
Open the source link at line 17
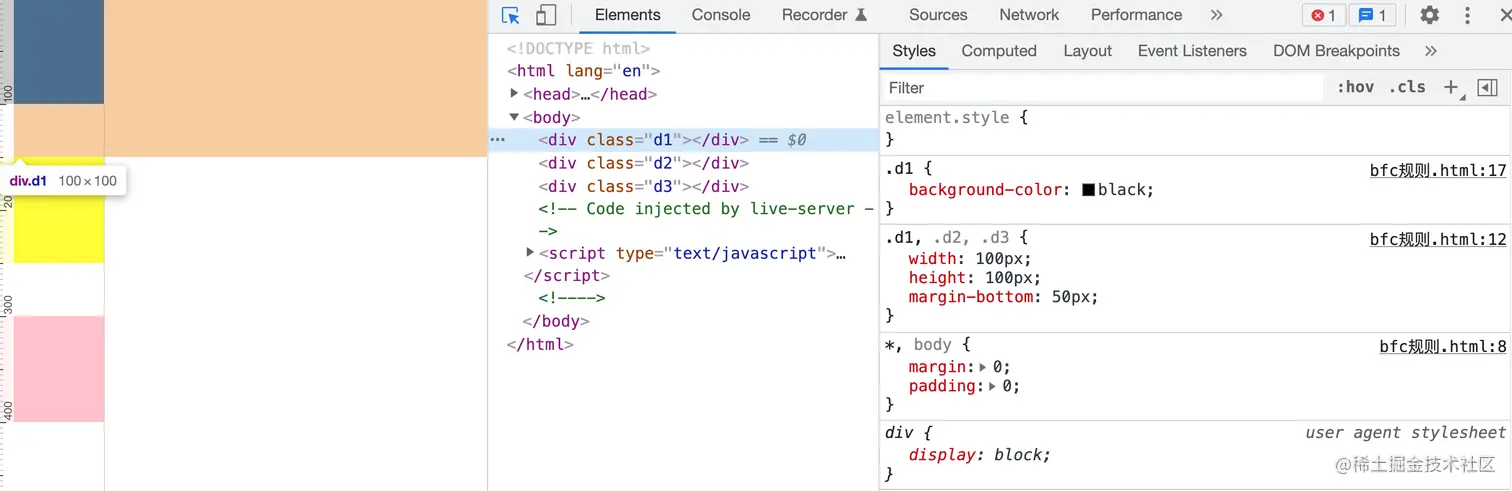pyautogui.click(x=1438, y=171)
